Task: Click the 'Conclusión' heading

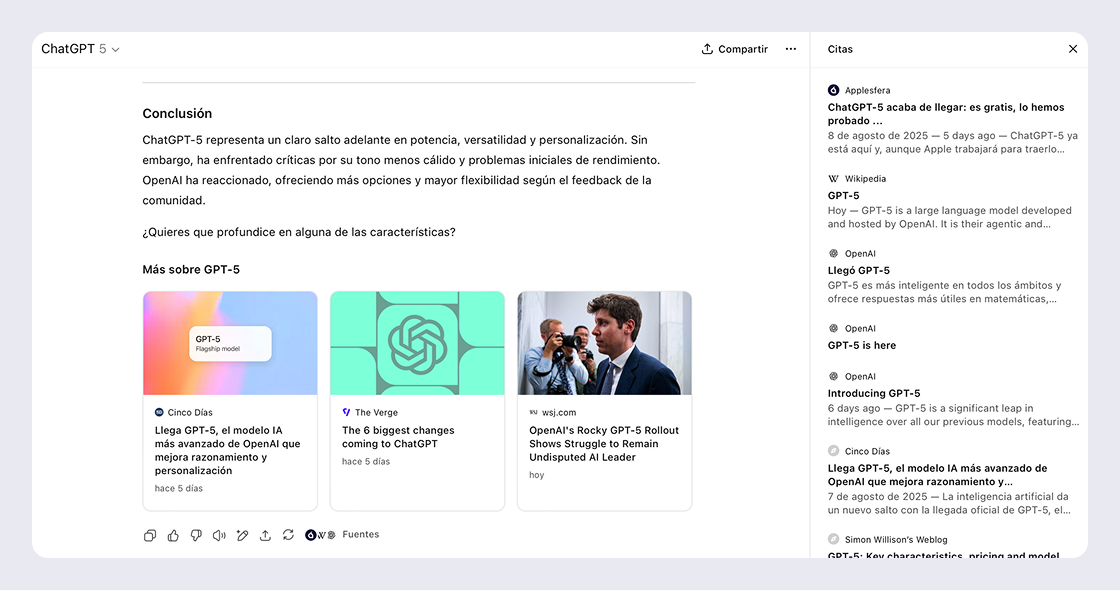Action: tap(177, 114)
